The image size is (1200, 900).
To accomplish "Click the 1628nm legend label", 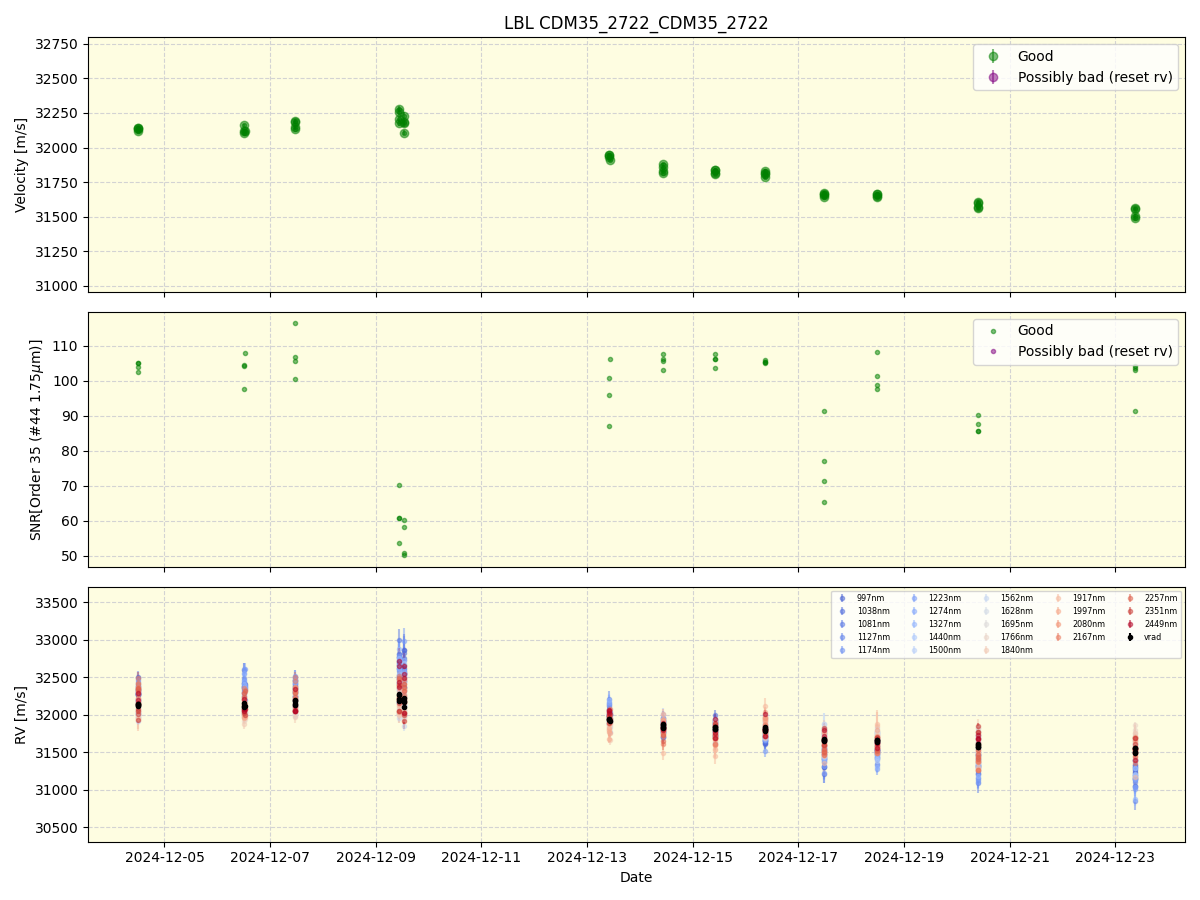I will point(1017,611).
